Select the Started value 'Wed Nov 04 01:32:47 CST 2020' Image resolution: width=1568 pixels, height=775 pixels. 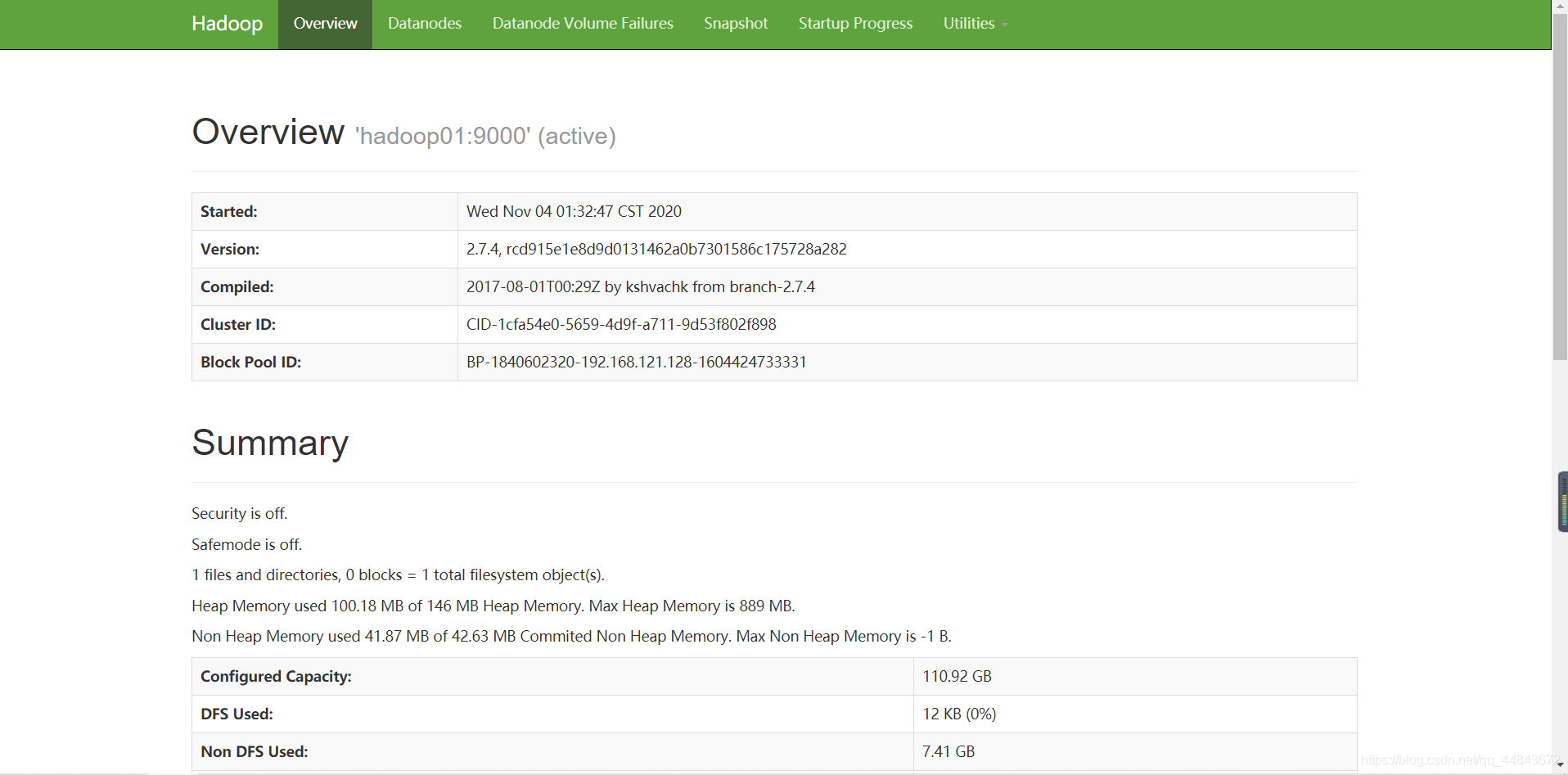(x=574, y=211)
